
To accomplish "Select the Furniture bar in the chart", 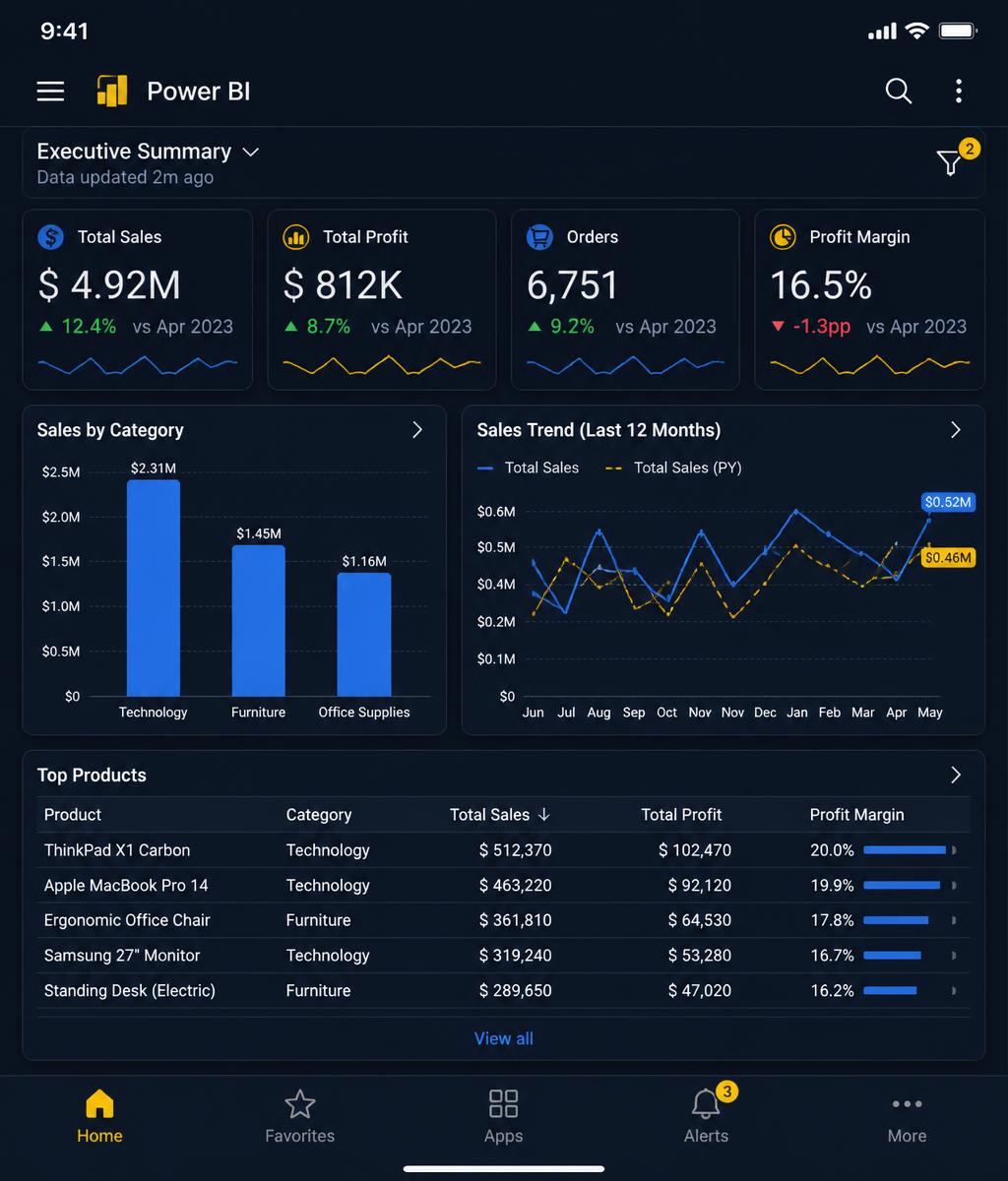I will tap(258, 621).
